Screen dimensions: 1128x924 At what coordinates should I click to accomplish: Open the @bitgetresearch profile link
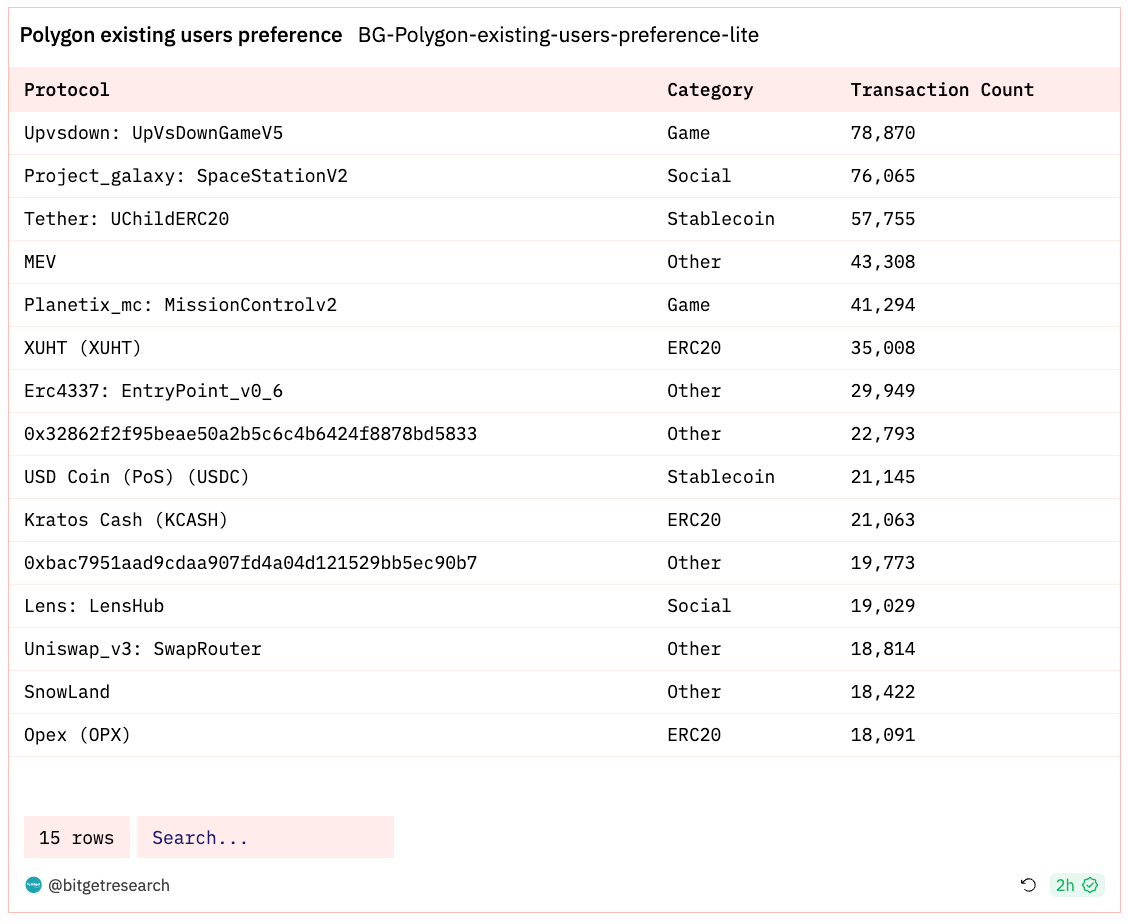point(109,885)
